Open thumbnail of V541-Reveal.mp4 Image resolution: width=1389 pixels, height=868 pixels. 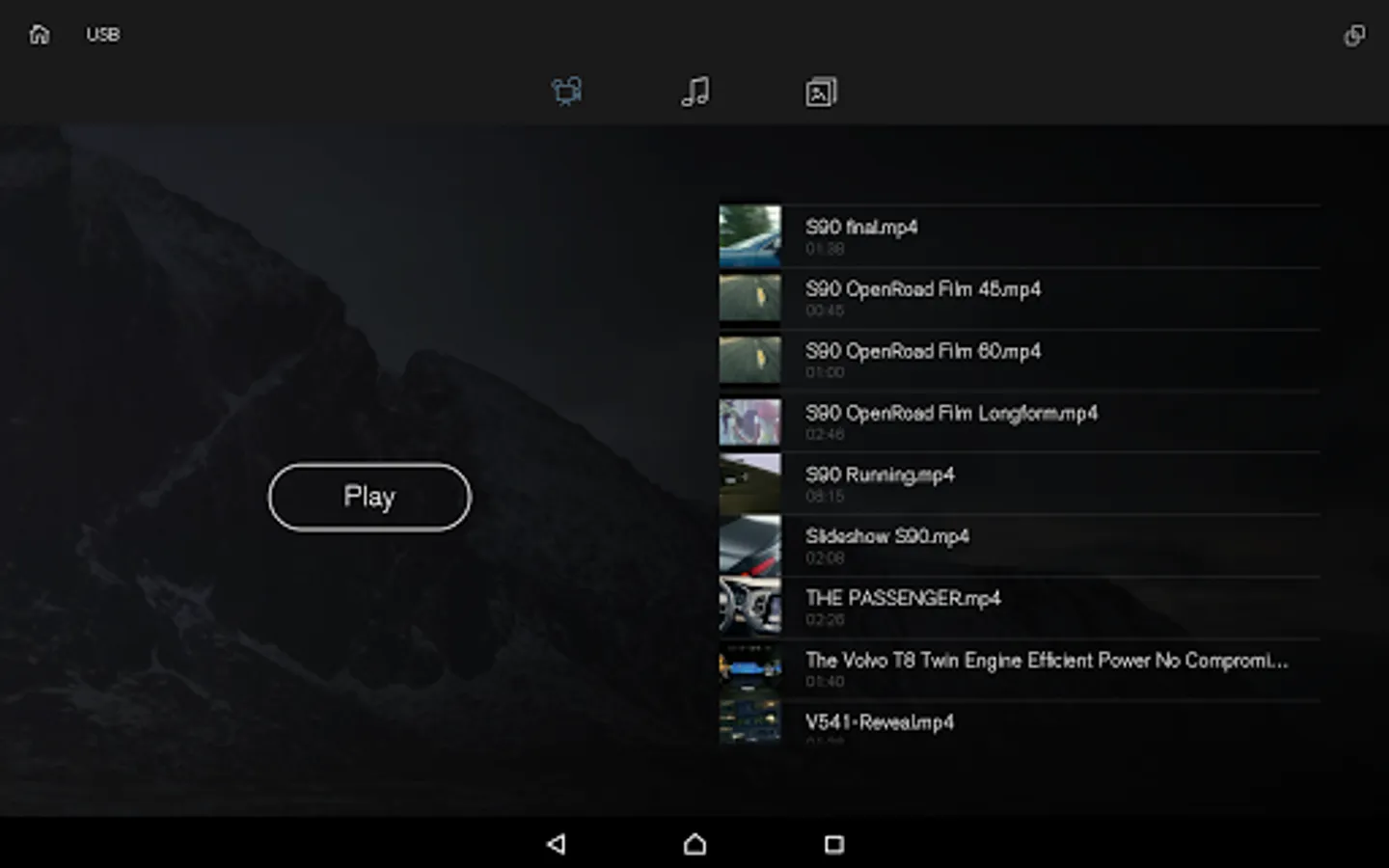coord(750,721)
